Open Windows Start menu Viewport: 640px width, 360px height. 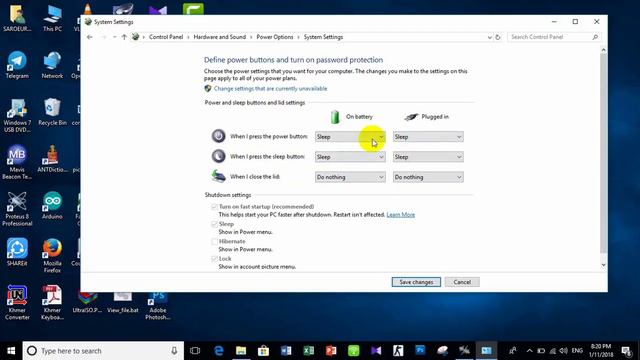[x=11, y=351]
